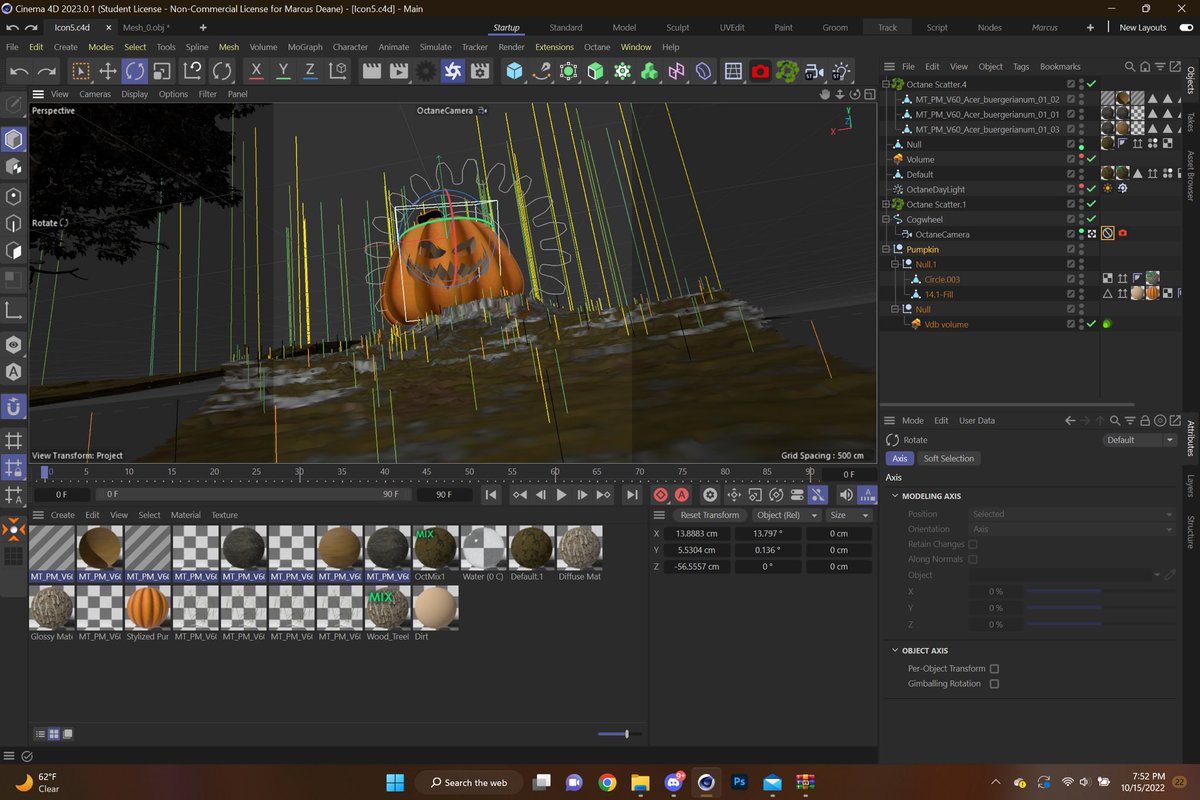Click the Live Selection tool icon

(80, 71)
